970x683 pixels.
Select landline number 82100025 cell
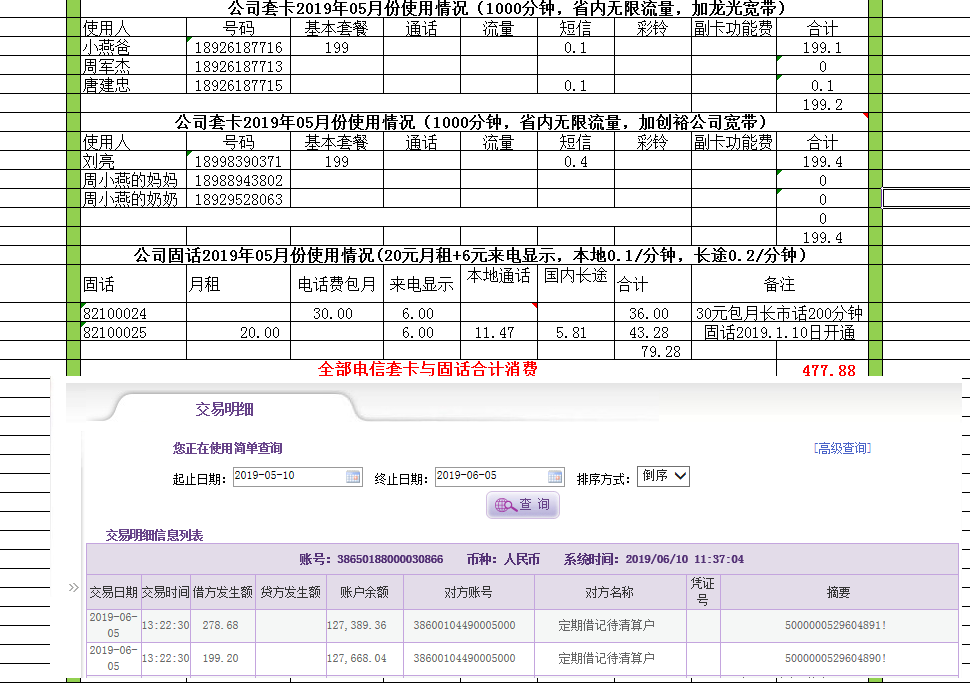pyautogui.click(x=133, y=333)
